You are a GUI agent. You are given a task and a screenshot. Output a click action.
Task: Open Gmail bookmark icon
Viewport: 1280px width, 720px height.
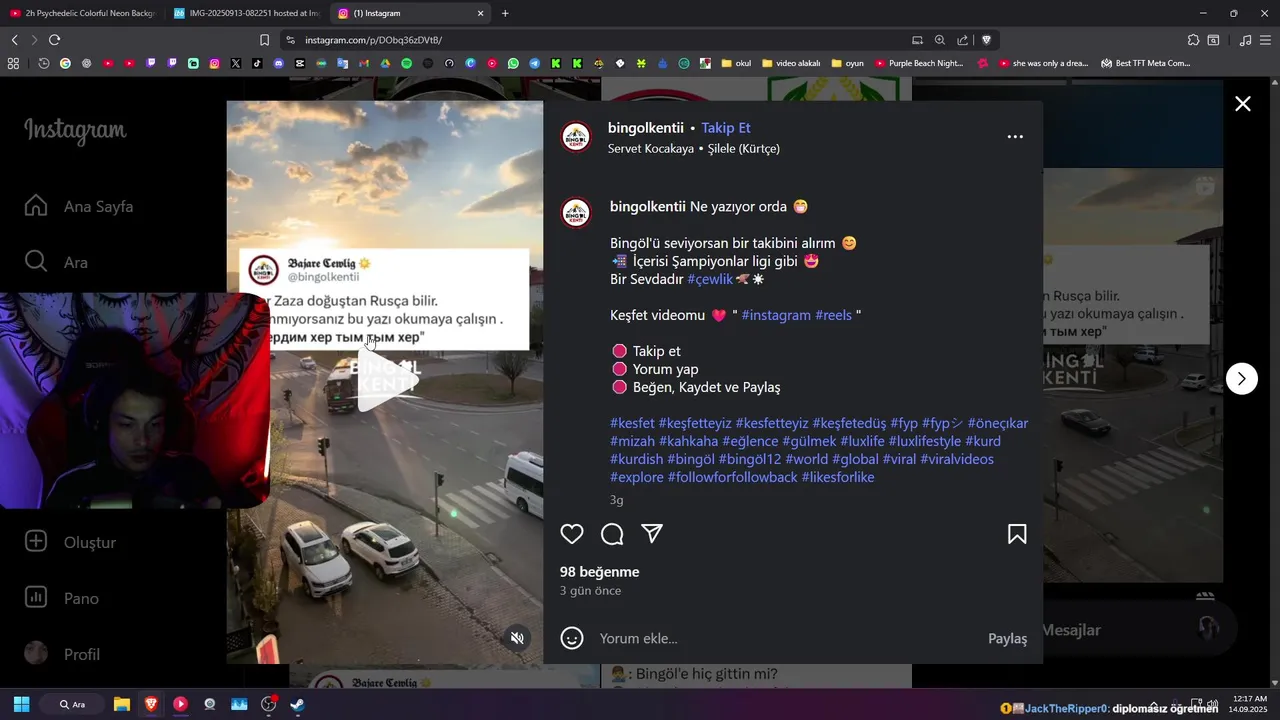click(363, 63)
